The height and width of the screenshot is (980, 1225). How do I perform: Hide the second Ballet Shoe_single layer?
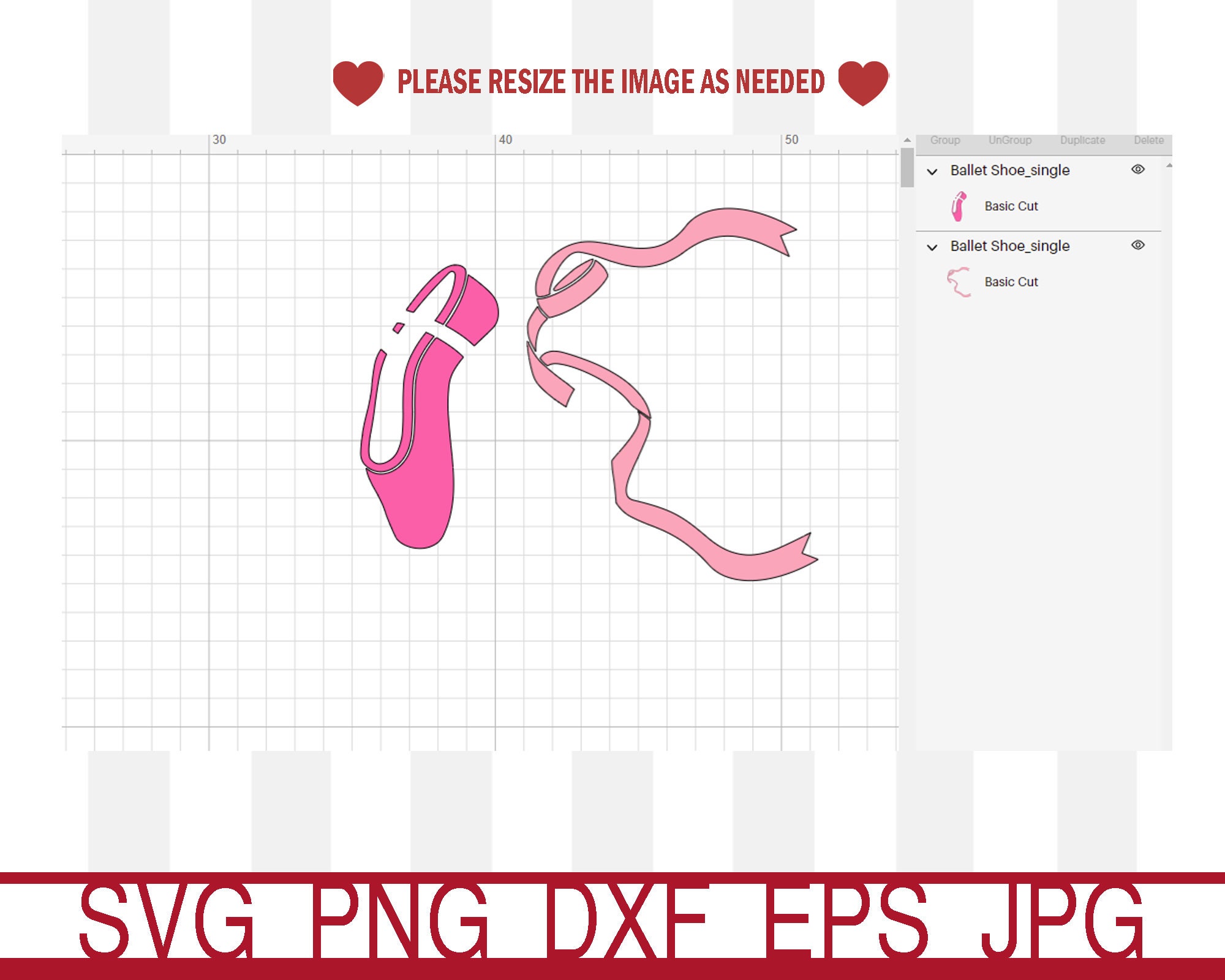point(1138,246)
